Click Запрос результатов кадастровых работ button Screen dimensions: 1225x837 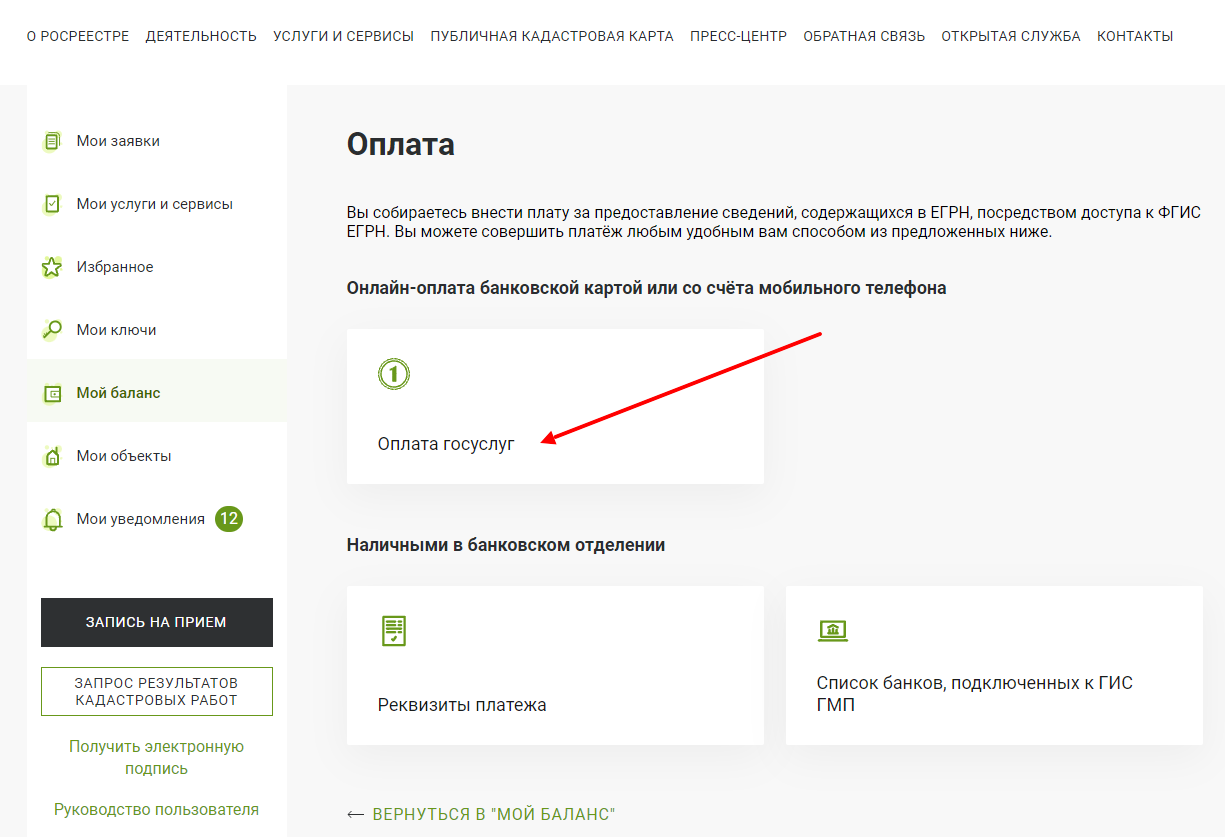coord(157,691)
